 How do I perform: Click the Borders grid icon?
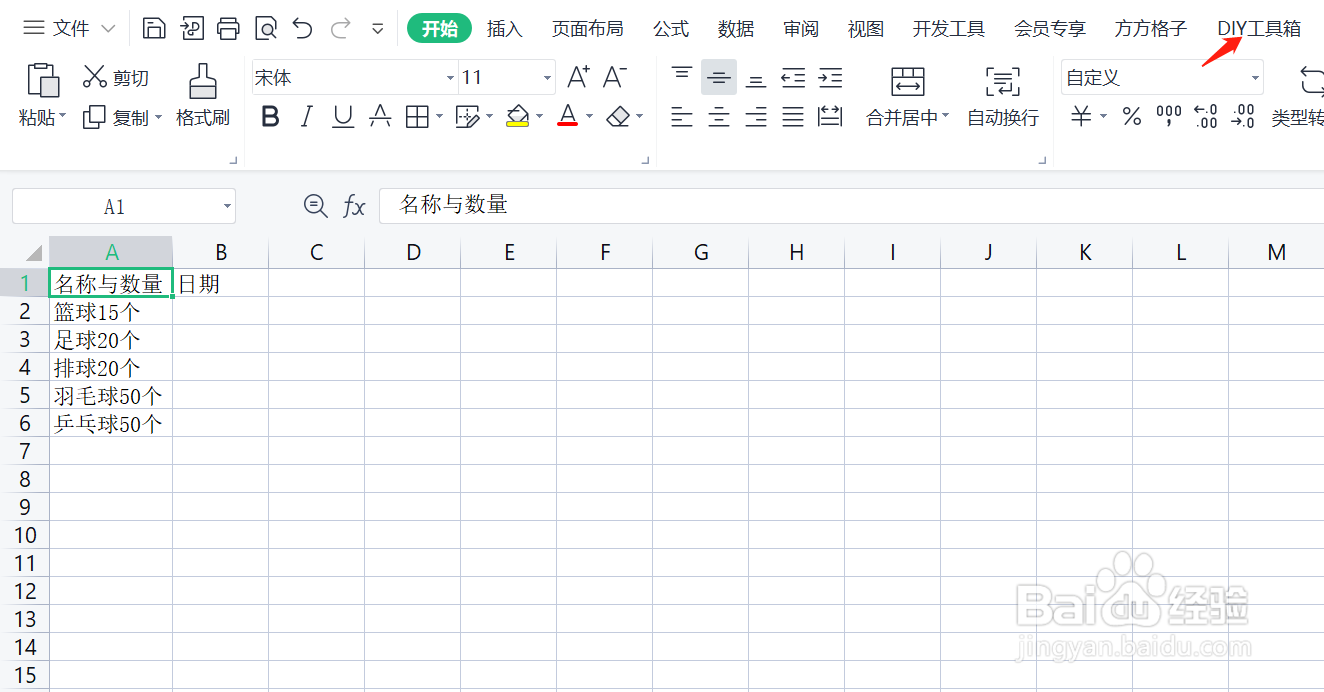[417, 118]
